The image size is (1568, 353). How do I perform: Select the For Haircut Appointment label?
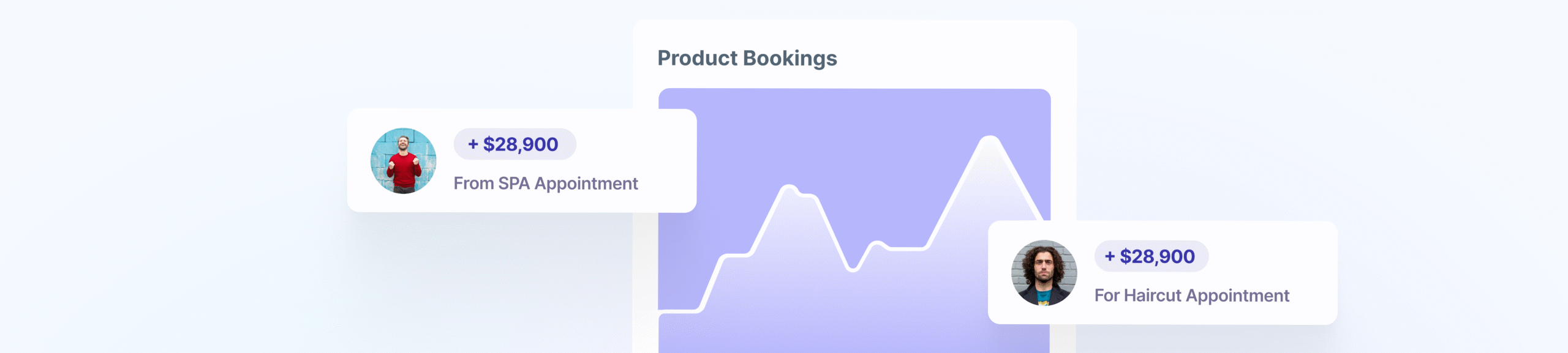click(x=1191, y=295)
